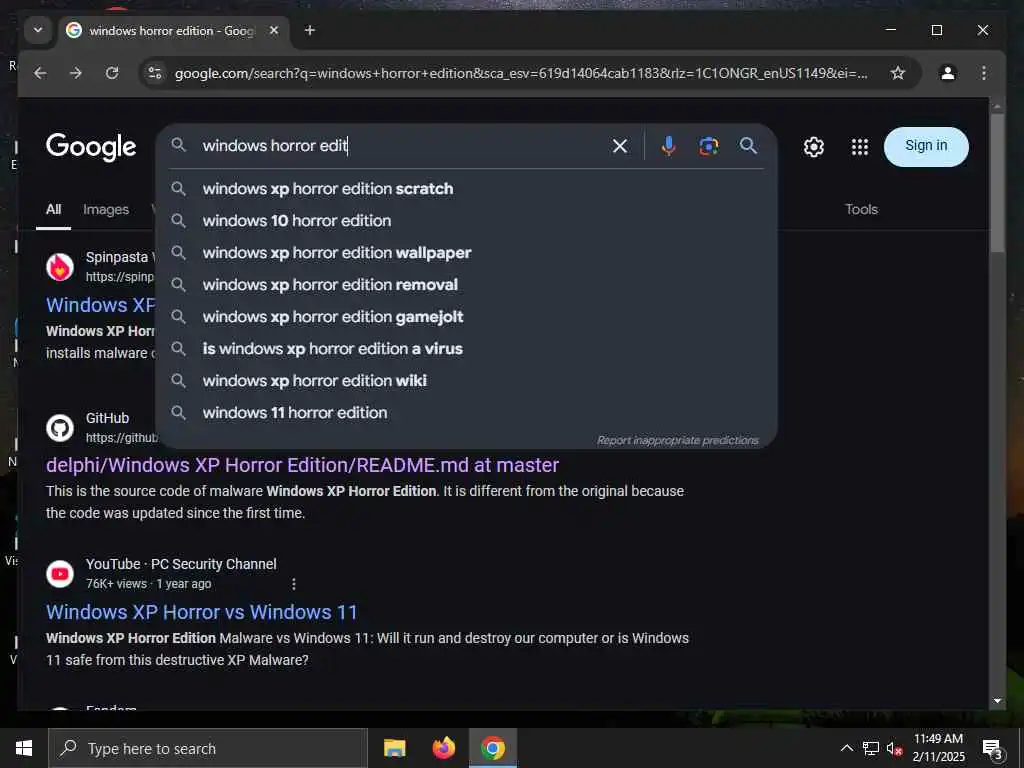
Task: Clear search text with X icon
Action: pos(620,146)
